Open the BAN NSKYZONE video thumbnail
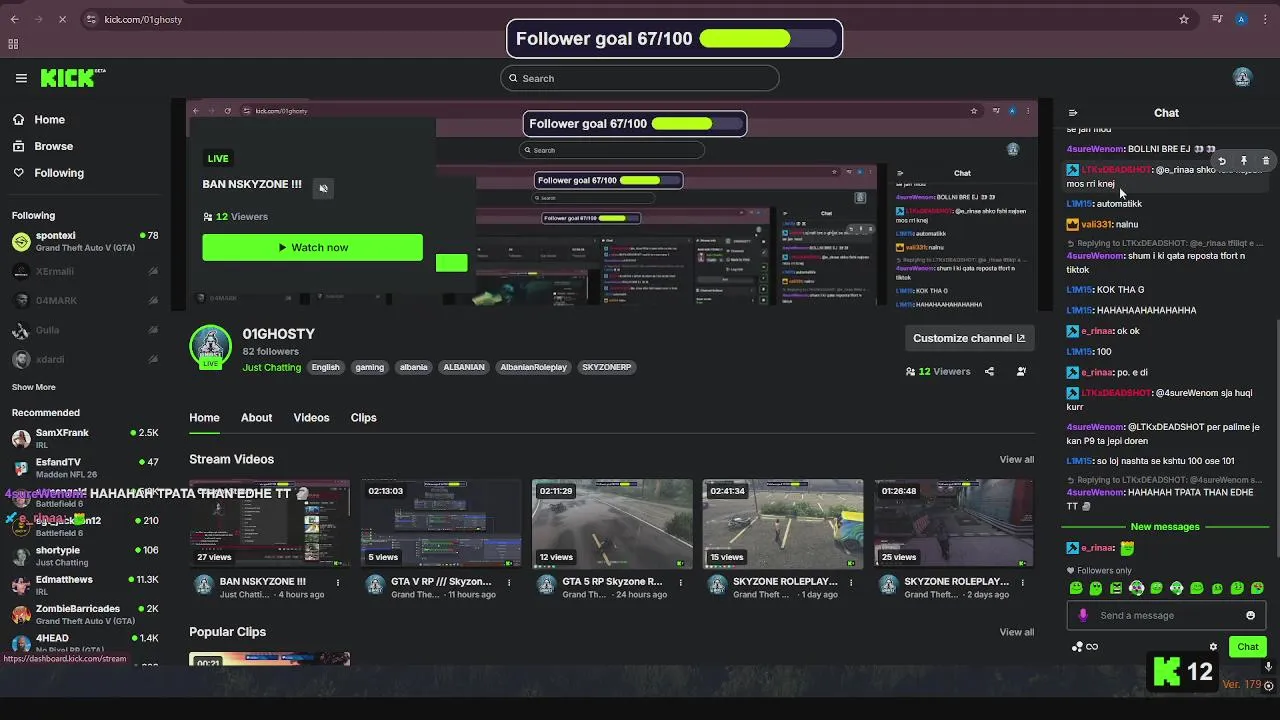The image size is (1280, 720). [270, 523]
